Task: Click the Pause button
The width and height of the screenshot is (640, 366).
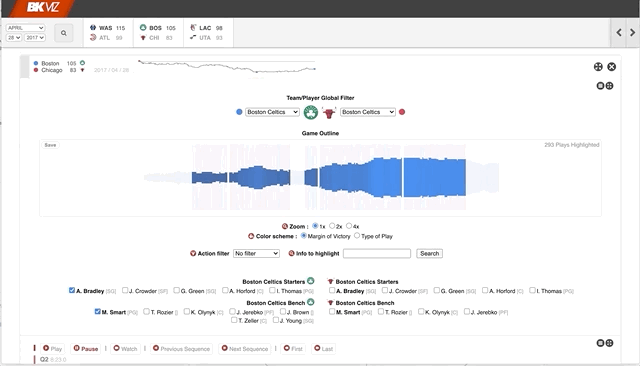Action: (86, 348)
